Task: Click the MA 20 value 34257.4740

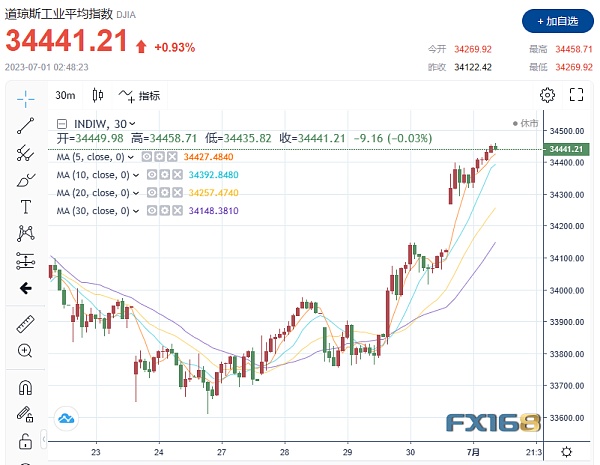Action: click(x=213, y=193)
